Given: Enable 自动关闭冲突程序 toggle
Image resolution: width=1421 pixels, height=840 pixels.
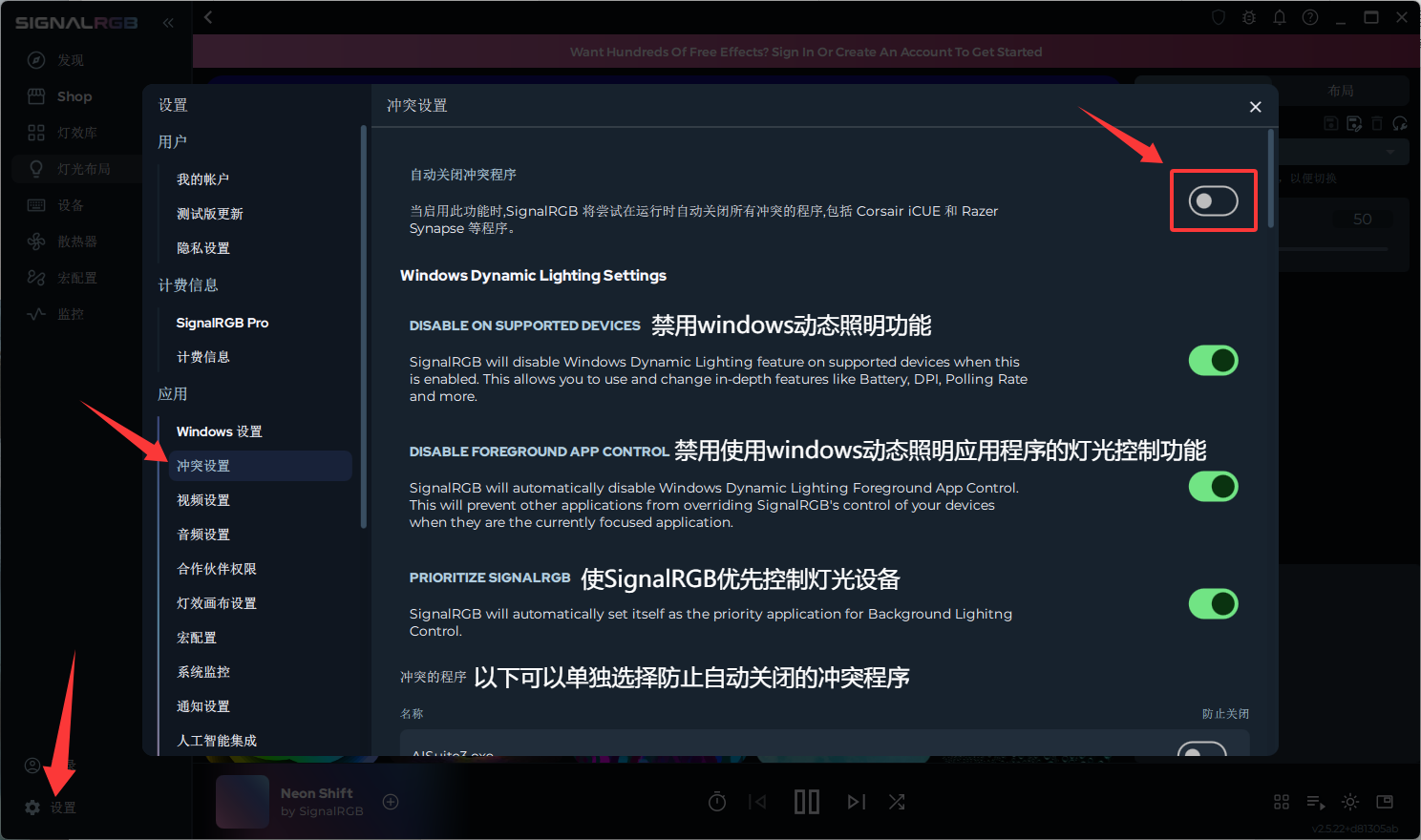Looking at the screenshot, I should tap(1213, 200).
